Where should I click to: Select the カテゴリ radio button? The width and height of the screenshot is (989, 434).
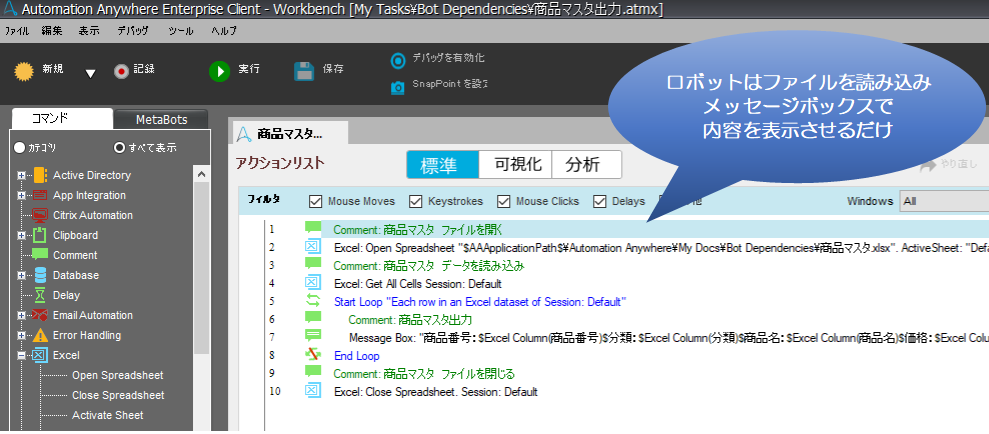coord(20,148)
